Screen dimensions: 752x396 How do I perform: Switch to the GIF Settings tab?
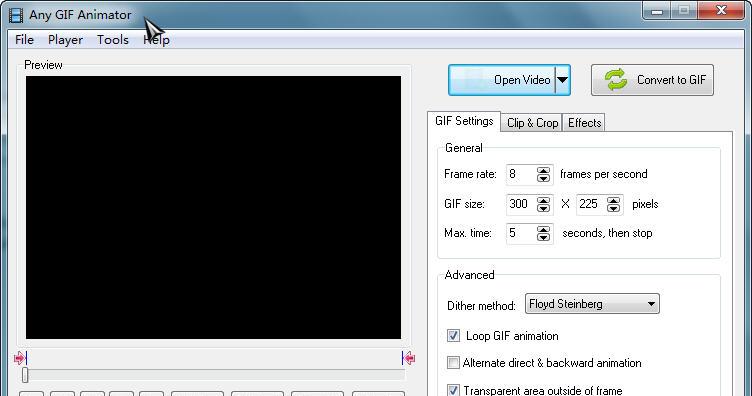click(464, 121)
